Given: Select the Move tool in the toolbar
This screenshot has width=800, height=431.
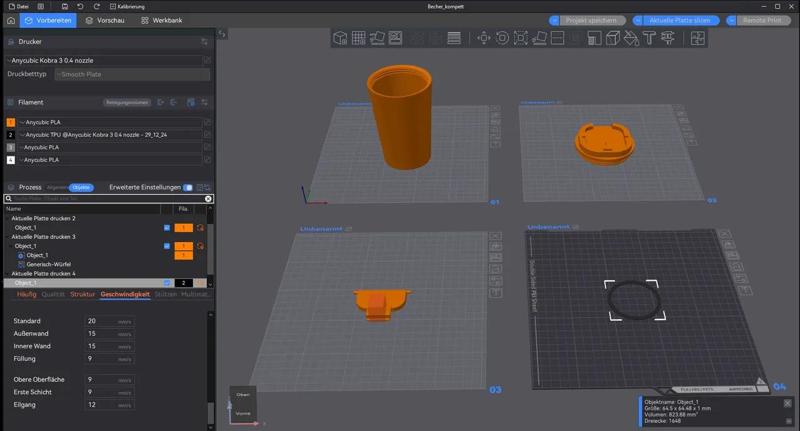Looking at the screenshot, I should [484, 38].
